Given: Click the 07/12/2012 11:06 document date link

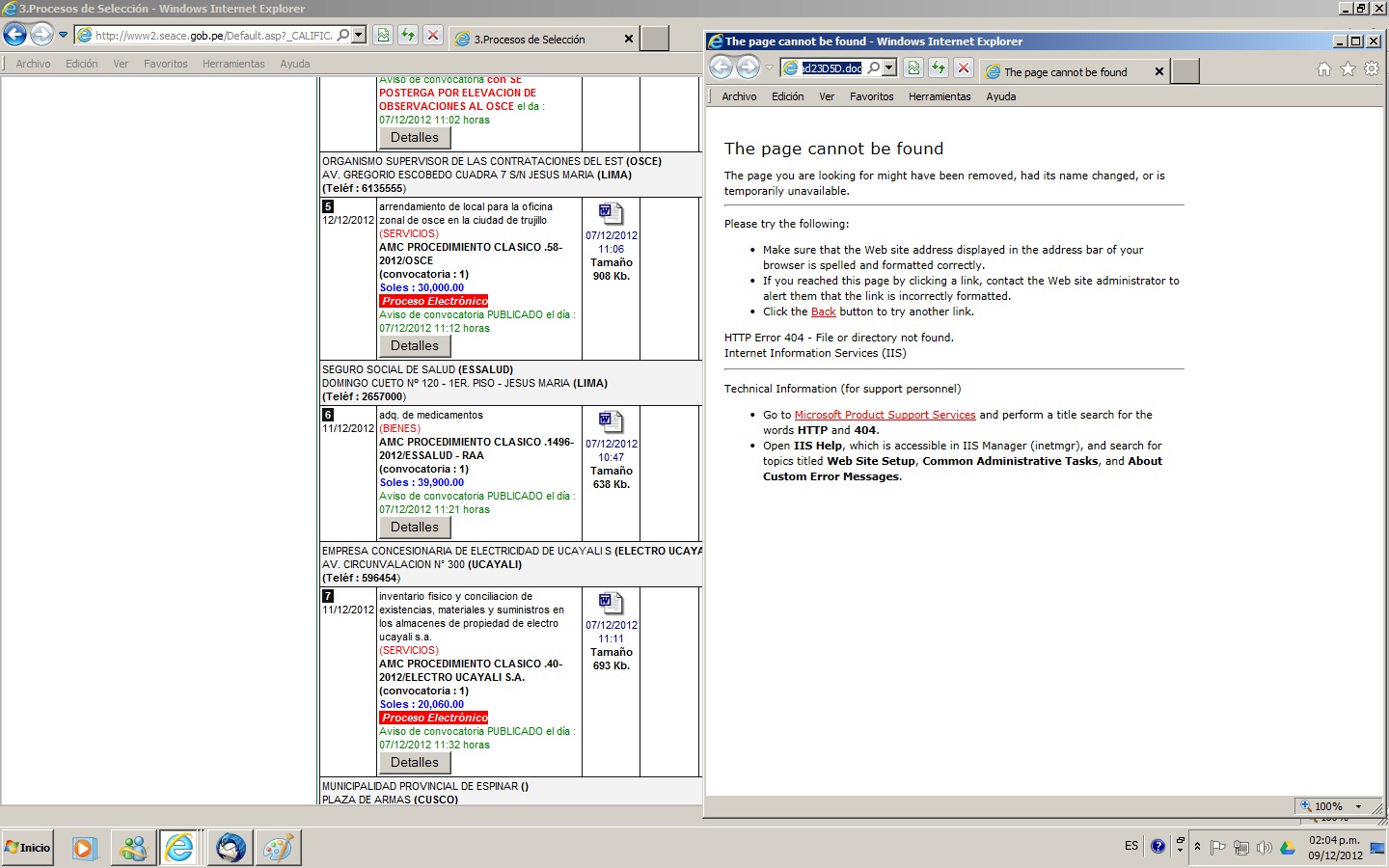Looking at the screenshot, I should pos(611,242).
